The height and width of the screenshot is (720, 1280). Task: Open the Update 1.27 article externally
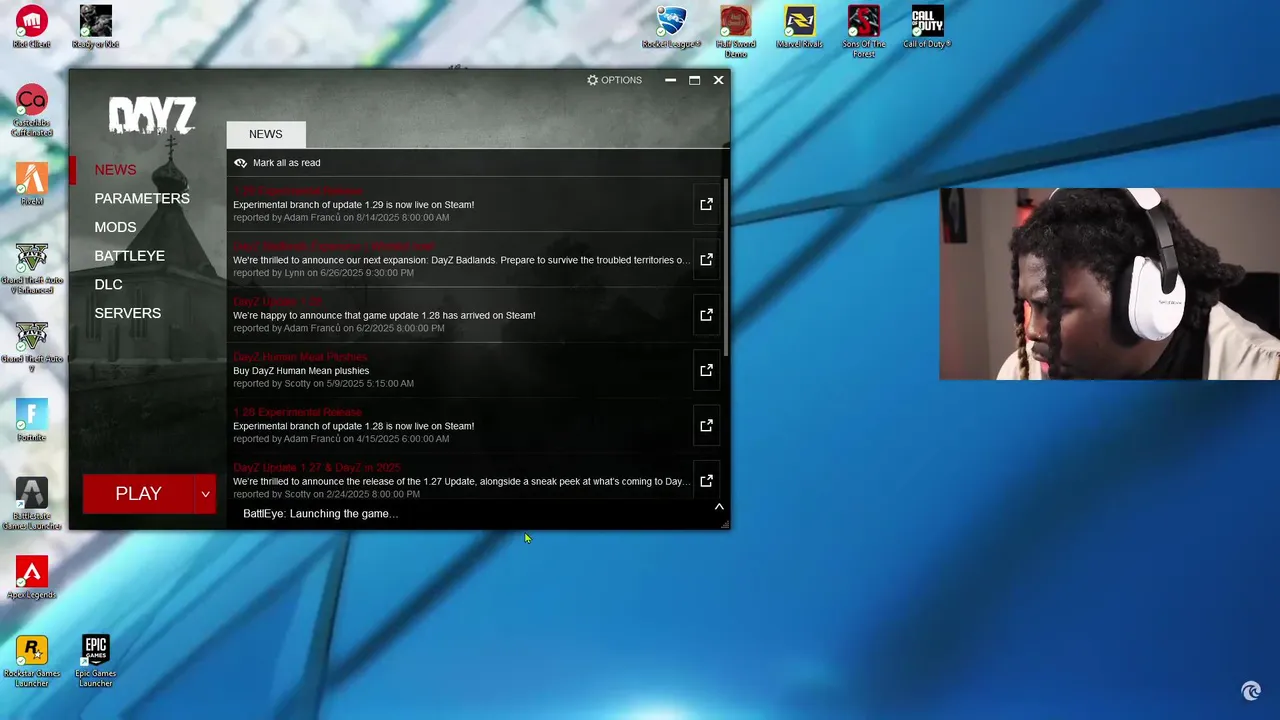pyautogui.click(x=706, y=481)
